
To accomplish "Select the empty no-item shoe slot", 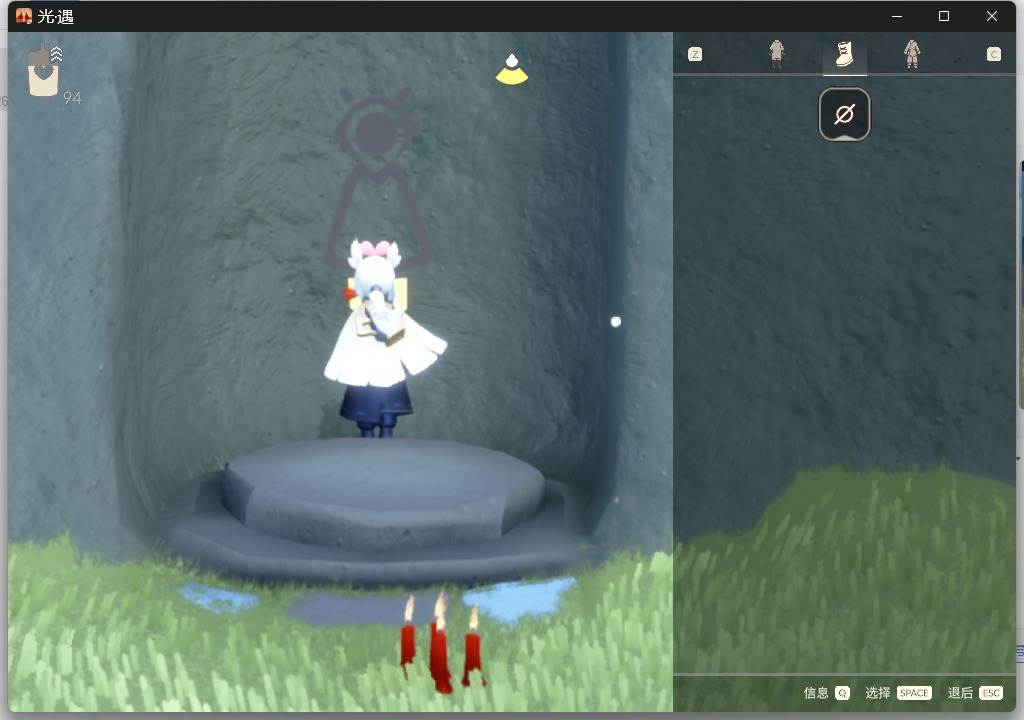I will point(844,114).
